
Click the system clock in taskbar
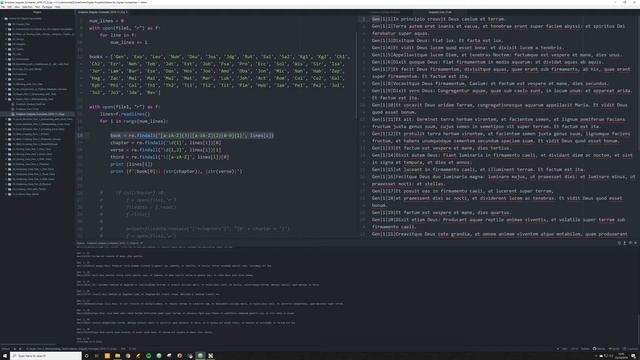coord(622,356)
